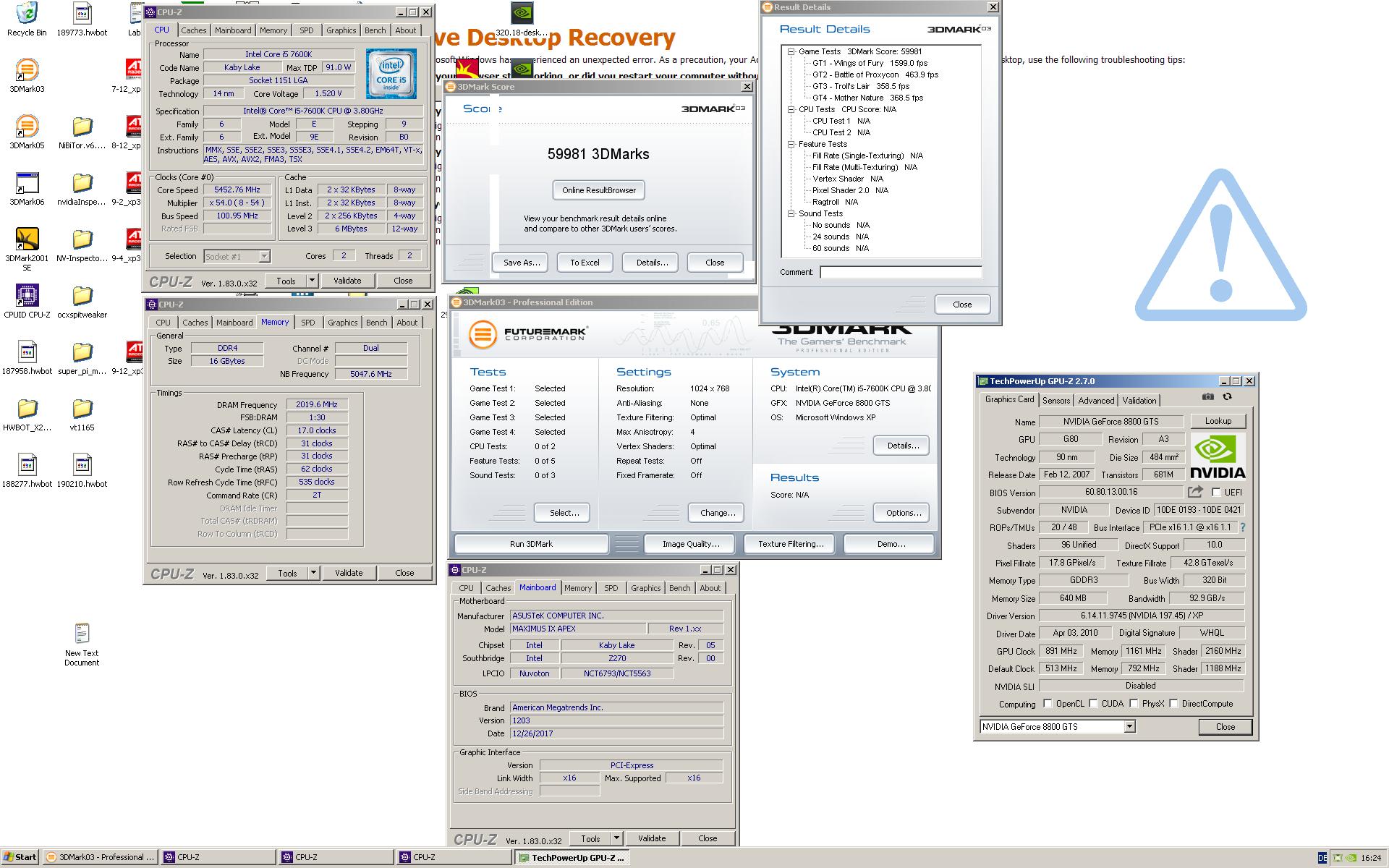Toggle the DirectCompute checkbox
The image size is (1389, 868).
1173,703
